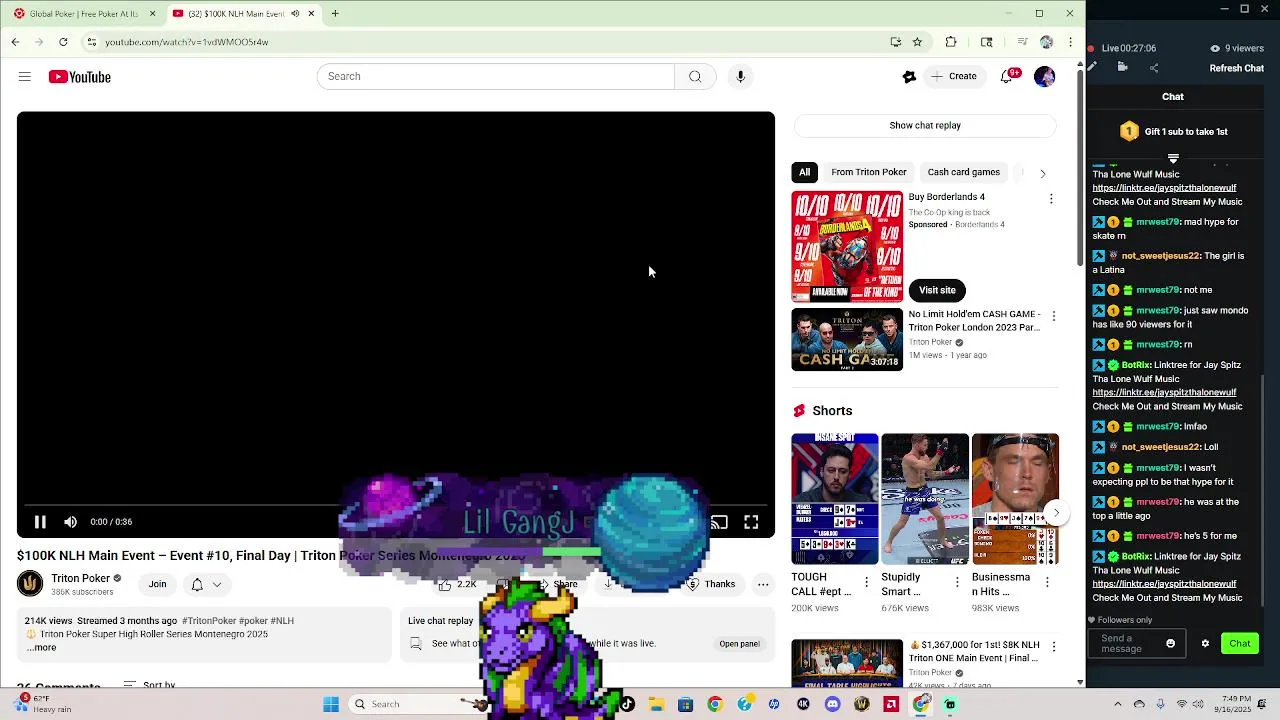Click the YouTube page scrollbar
This screenshot has width=1280, height=720.
(x=1080, y=168)
